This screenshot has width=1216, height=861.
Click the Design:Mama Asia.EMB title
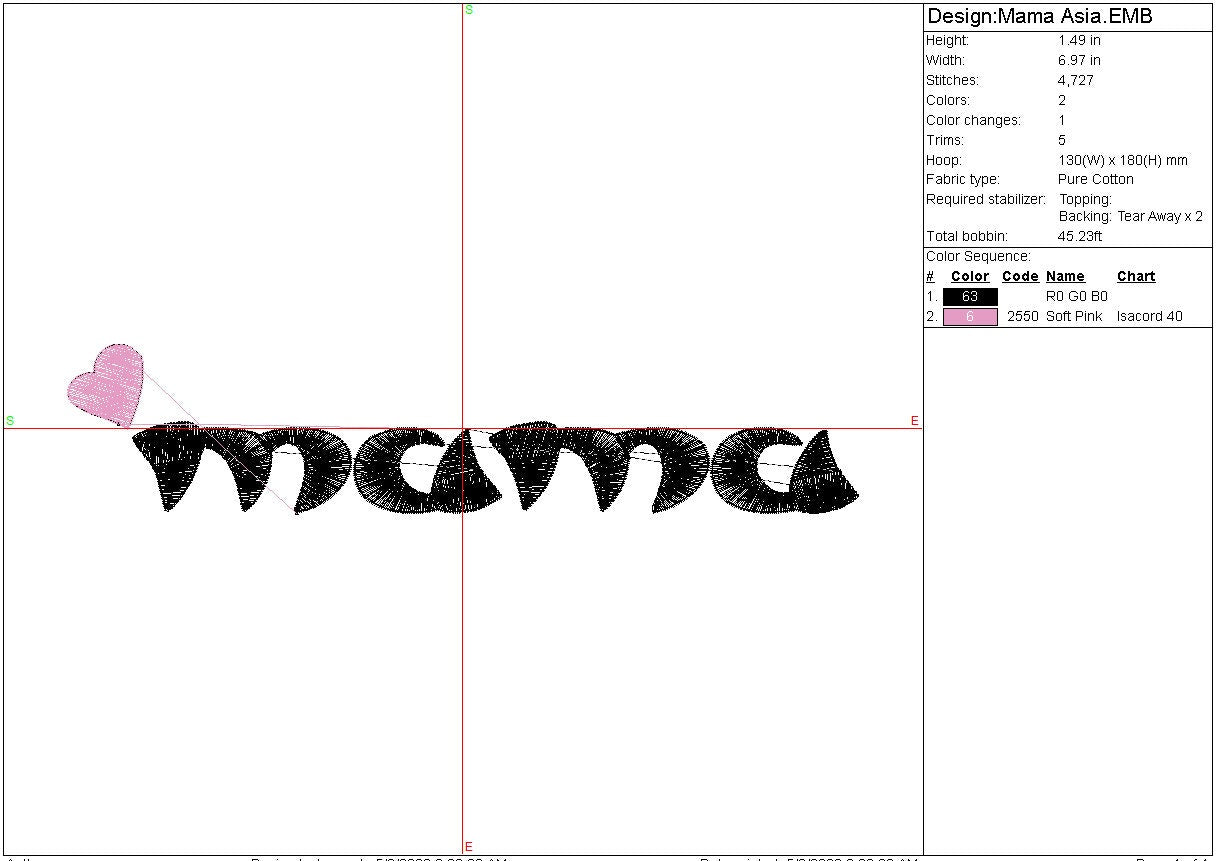click(1040, 17)
